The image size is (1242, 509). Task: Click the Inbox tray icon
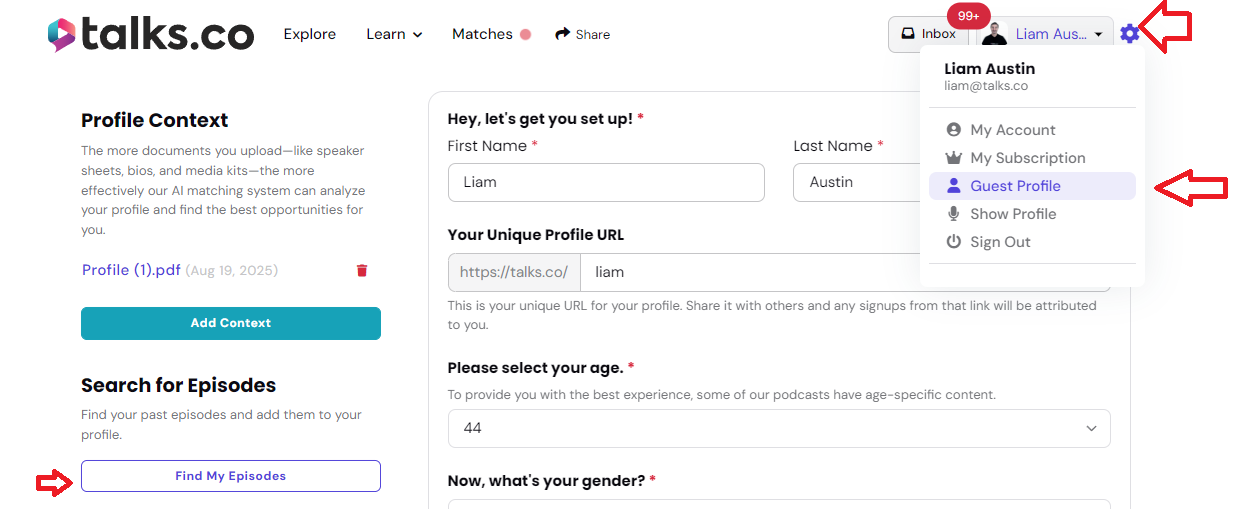[x=908, y=33]
